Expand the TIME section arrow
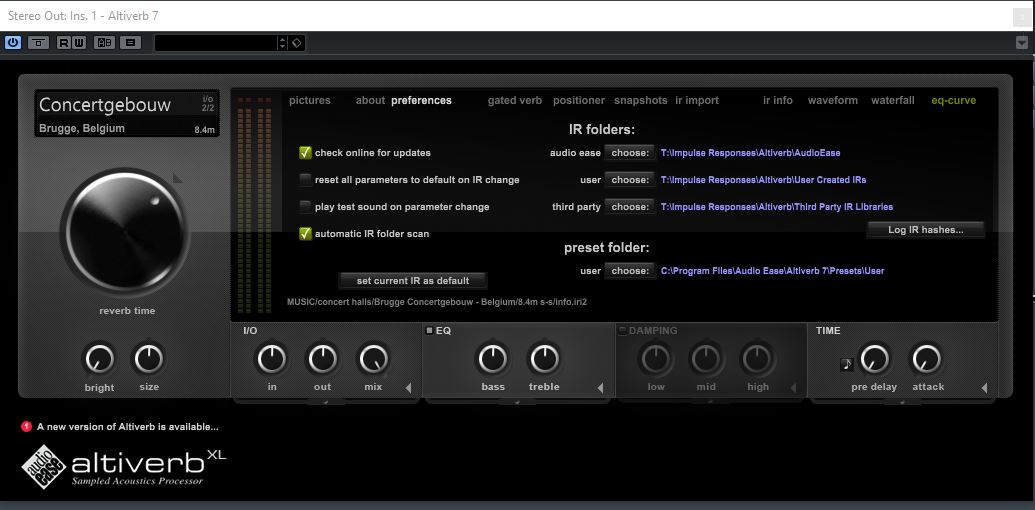 coord(984,388)
